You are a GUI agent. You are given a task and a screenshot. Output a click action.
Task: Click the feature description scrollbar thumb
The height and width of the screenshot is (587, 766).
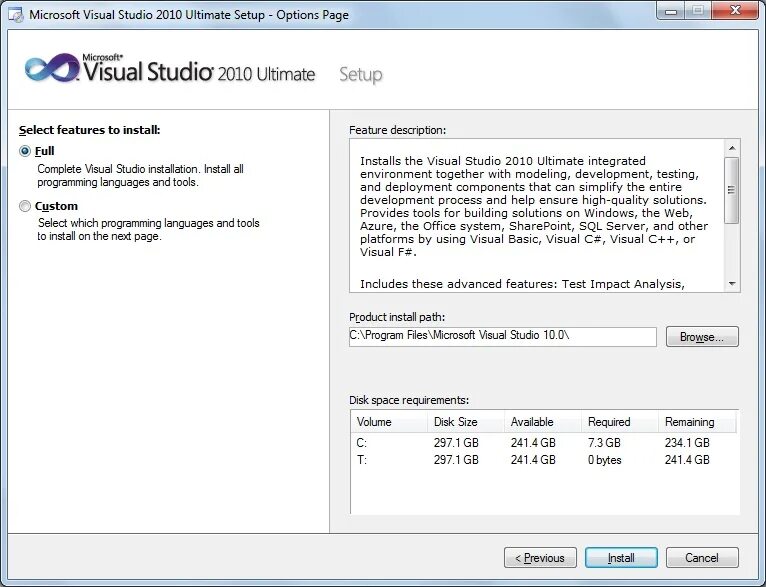click(x=732, y=190)
